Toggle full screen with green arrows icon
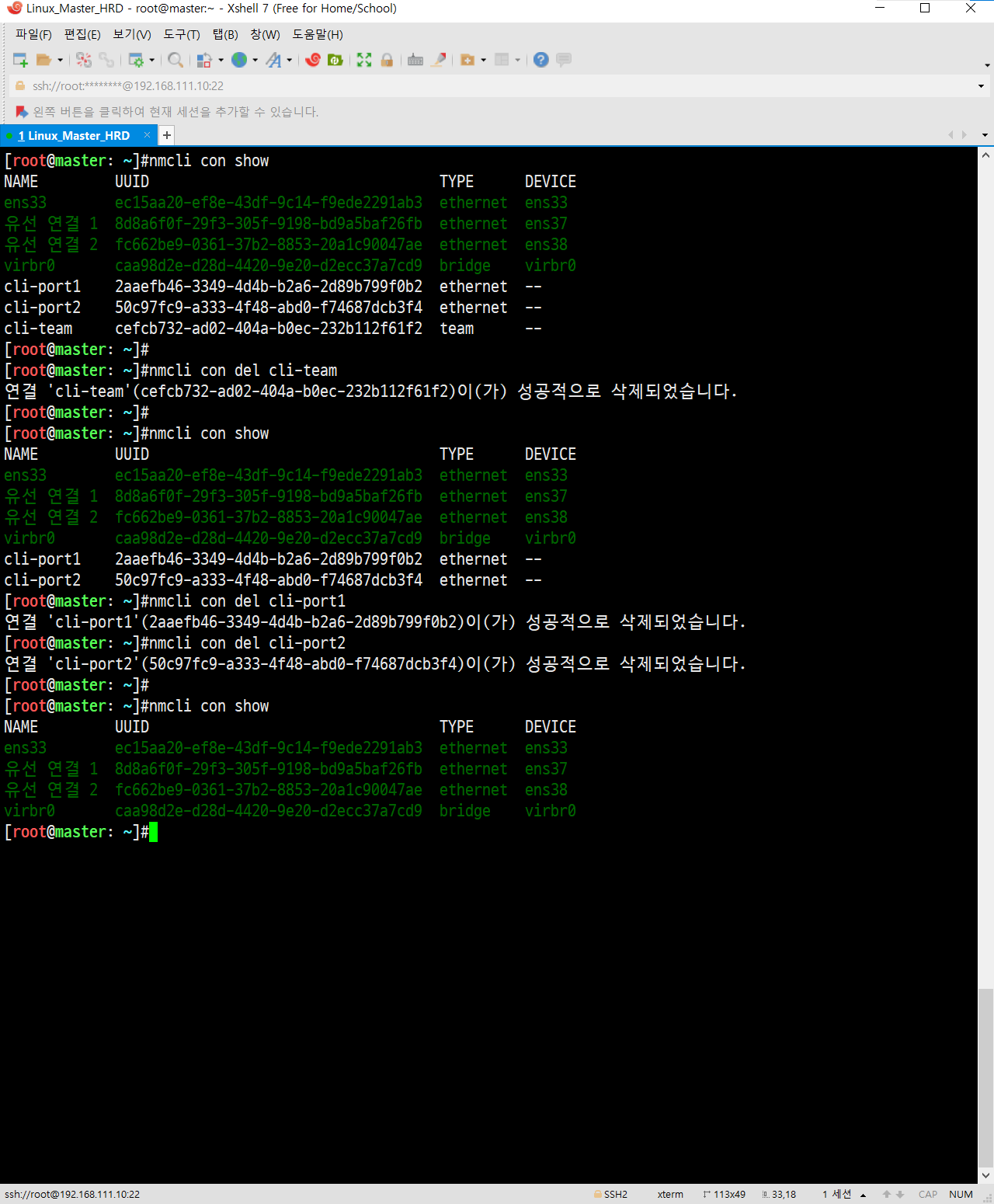Viewport: 994px width, 1204px height. point(364,60)
